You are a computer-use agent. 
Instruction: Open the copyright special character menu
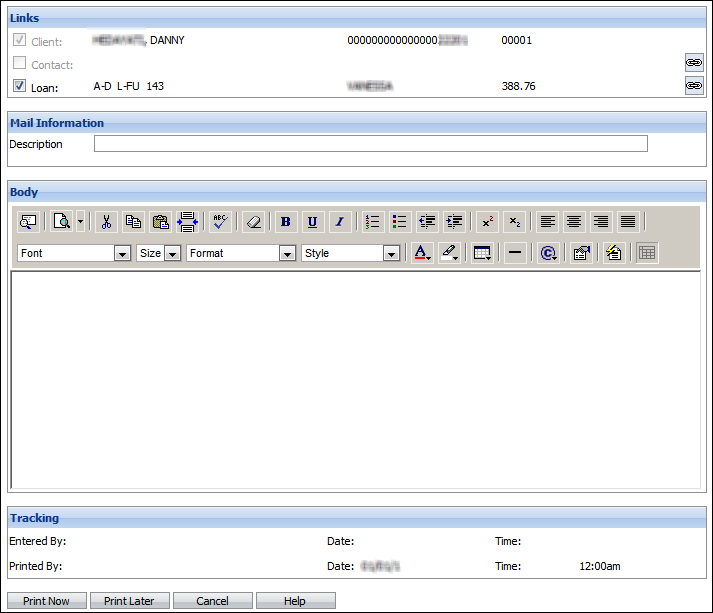pyautogui.click(x=548, y=253)
